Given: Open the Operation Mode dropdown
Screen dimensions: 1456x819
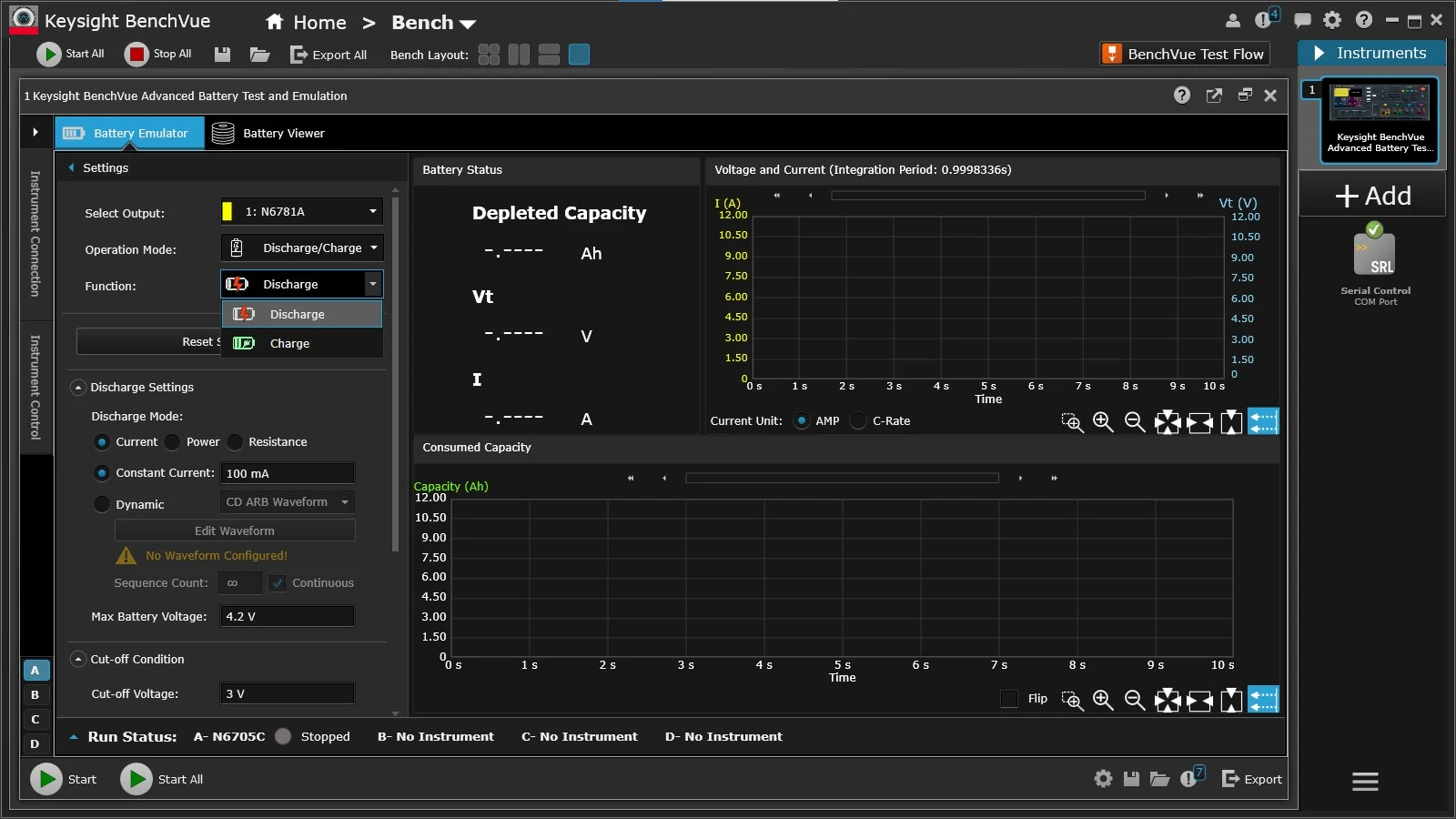Looking at the screenshot, I should 302,248.
